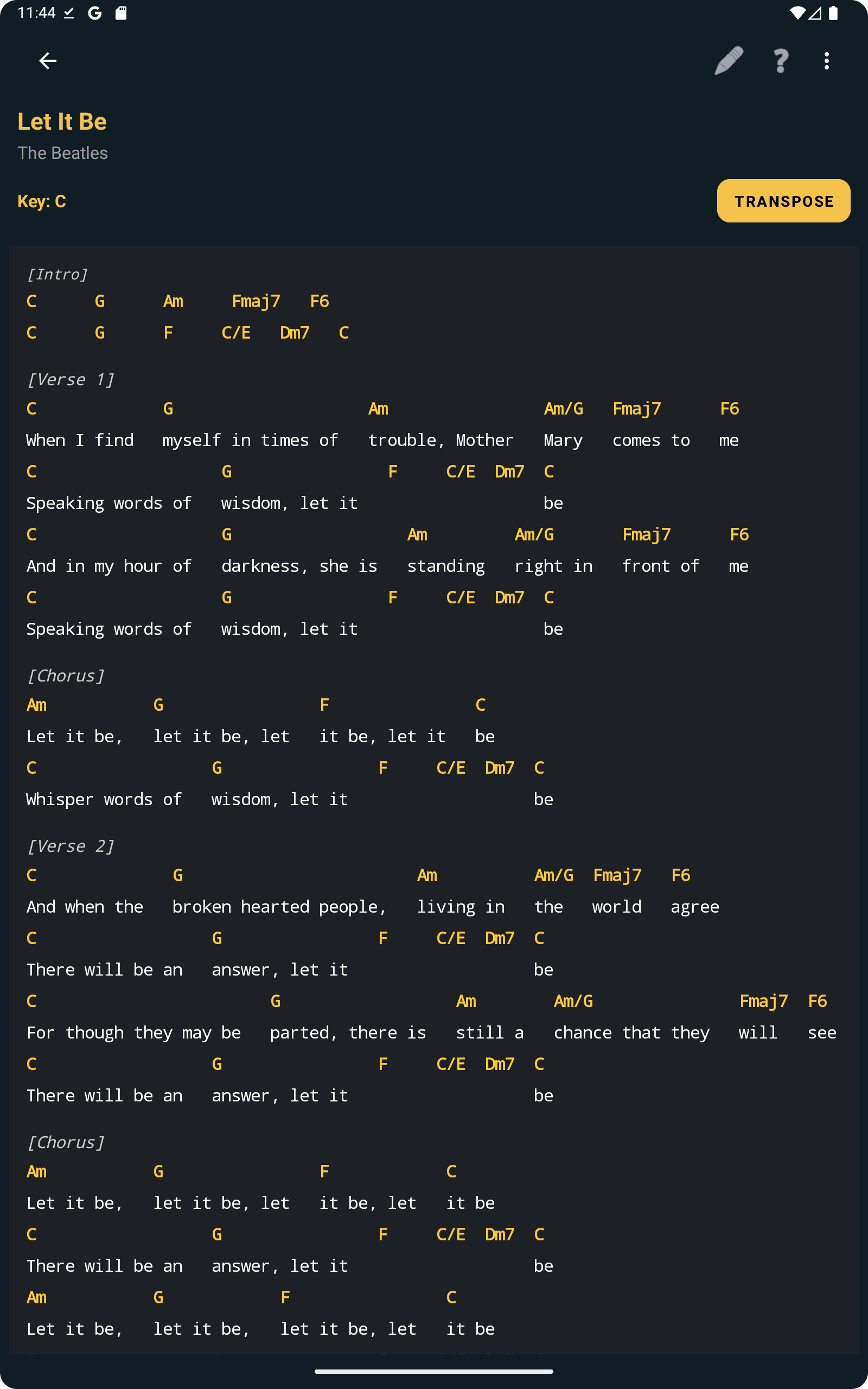Tap the [Verse 2] section label

pos(71,845)
